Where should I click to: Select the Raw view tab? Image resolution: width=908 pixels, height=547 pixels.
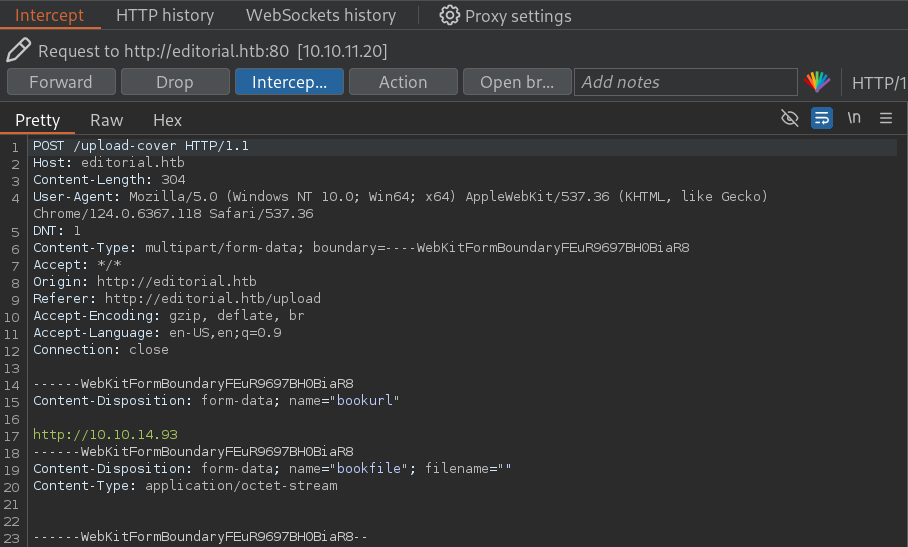tap(107, 120)
